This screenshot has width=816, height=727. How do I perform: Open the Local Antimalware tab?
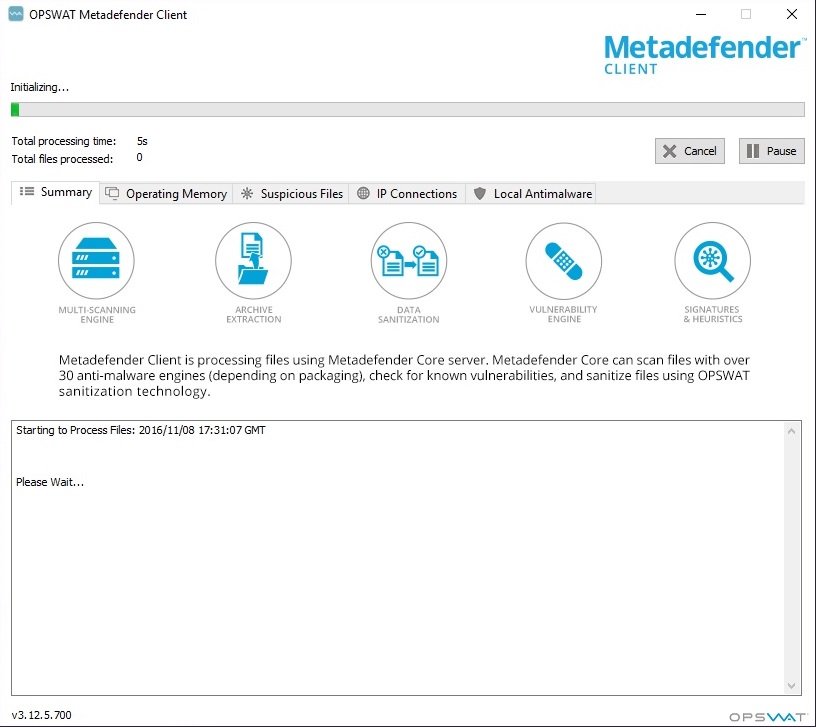531,194
